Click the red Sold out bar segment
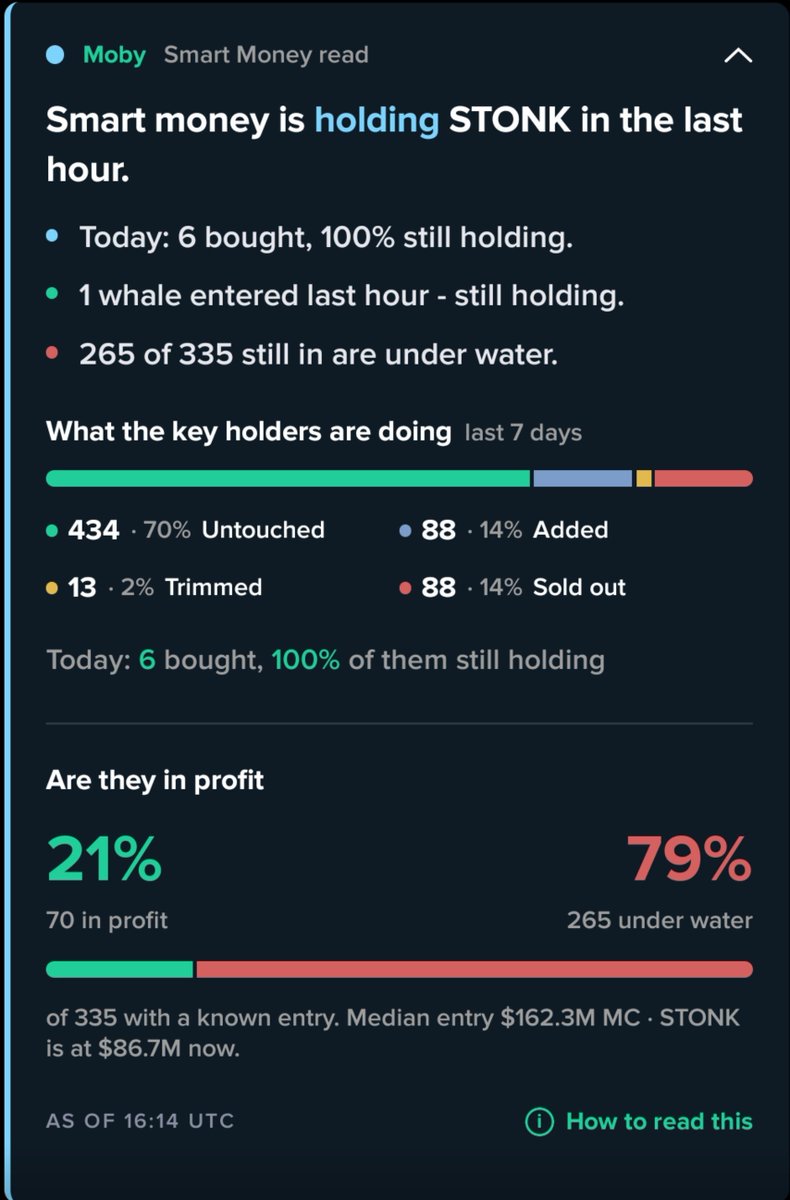 (x=704, y=479)
